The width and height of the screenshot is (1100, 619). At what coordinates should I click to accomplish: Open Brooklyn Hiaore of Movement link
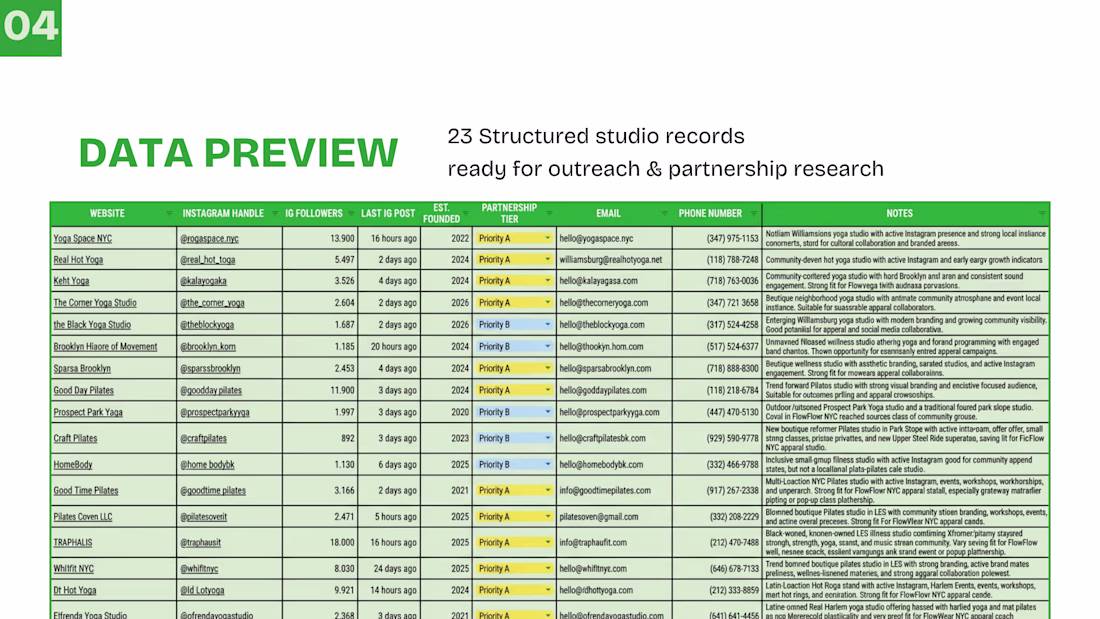pos(105,346)
